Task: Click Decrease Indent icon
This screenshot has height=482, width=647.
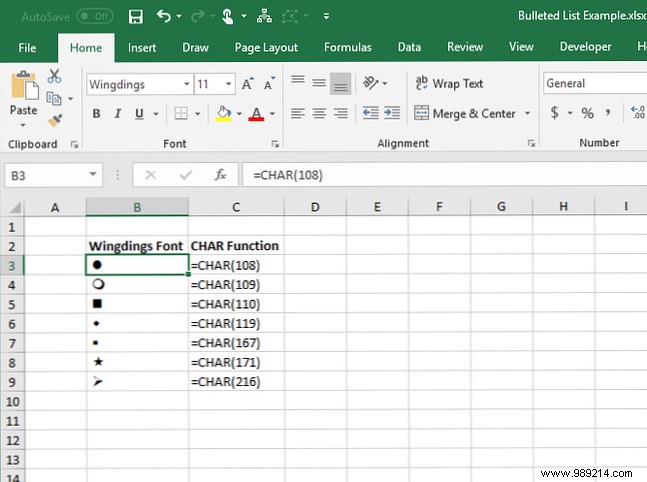Action: click(x=370, y=113)
